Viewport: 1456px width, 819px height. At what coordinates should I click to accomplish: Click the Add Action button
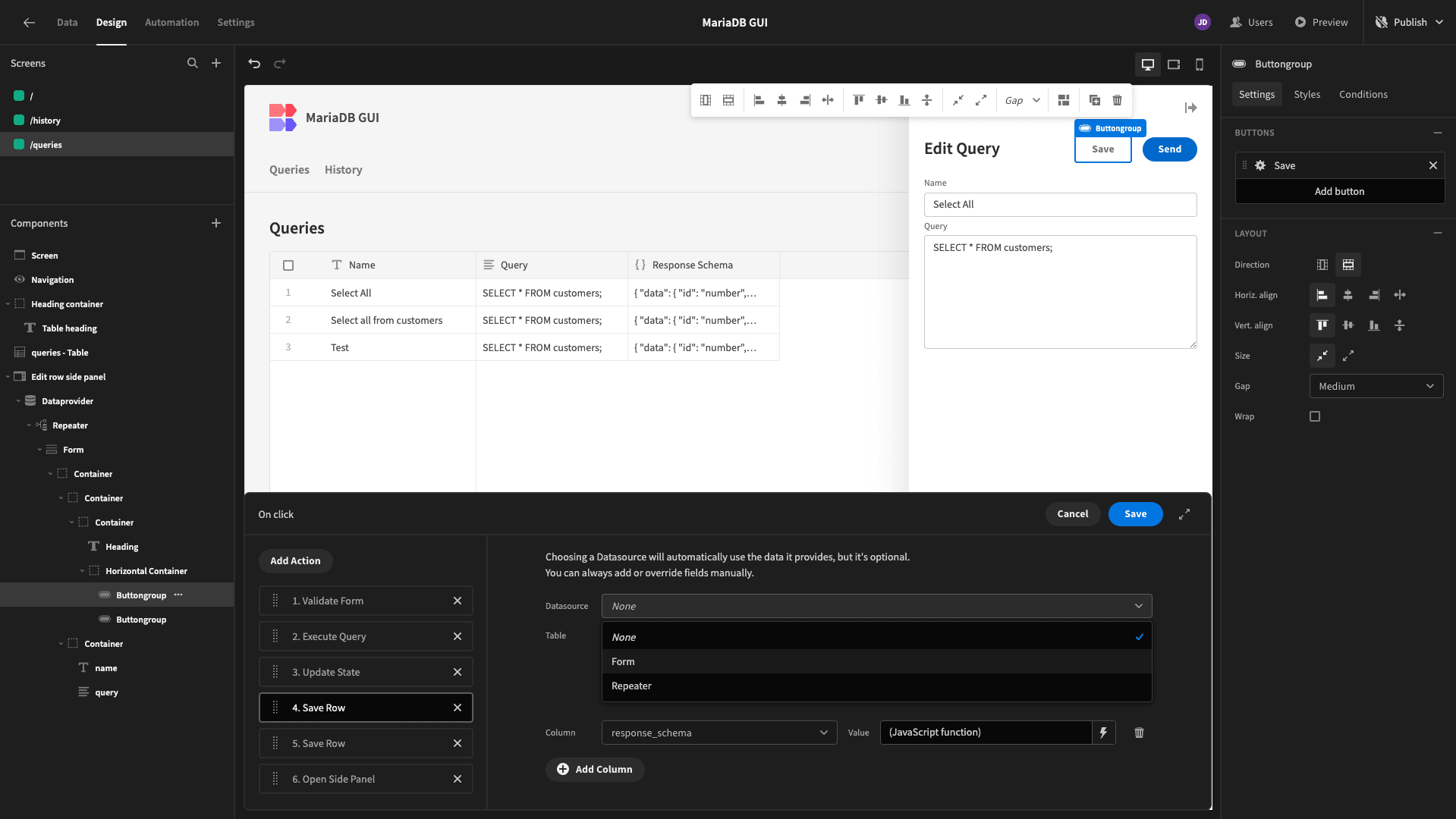click(x=295, y=560)
